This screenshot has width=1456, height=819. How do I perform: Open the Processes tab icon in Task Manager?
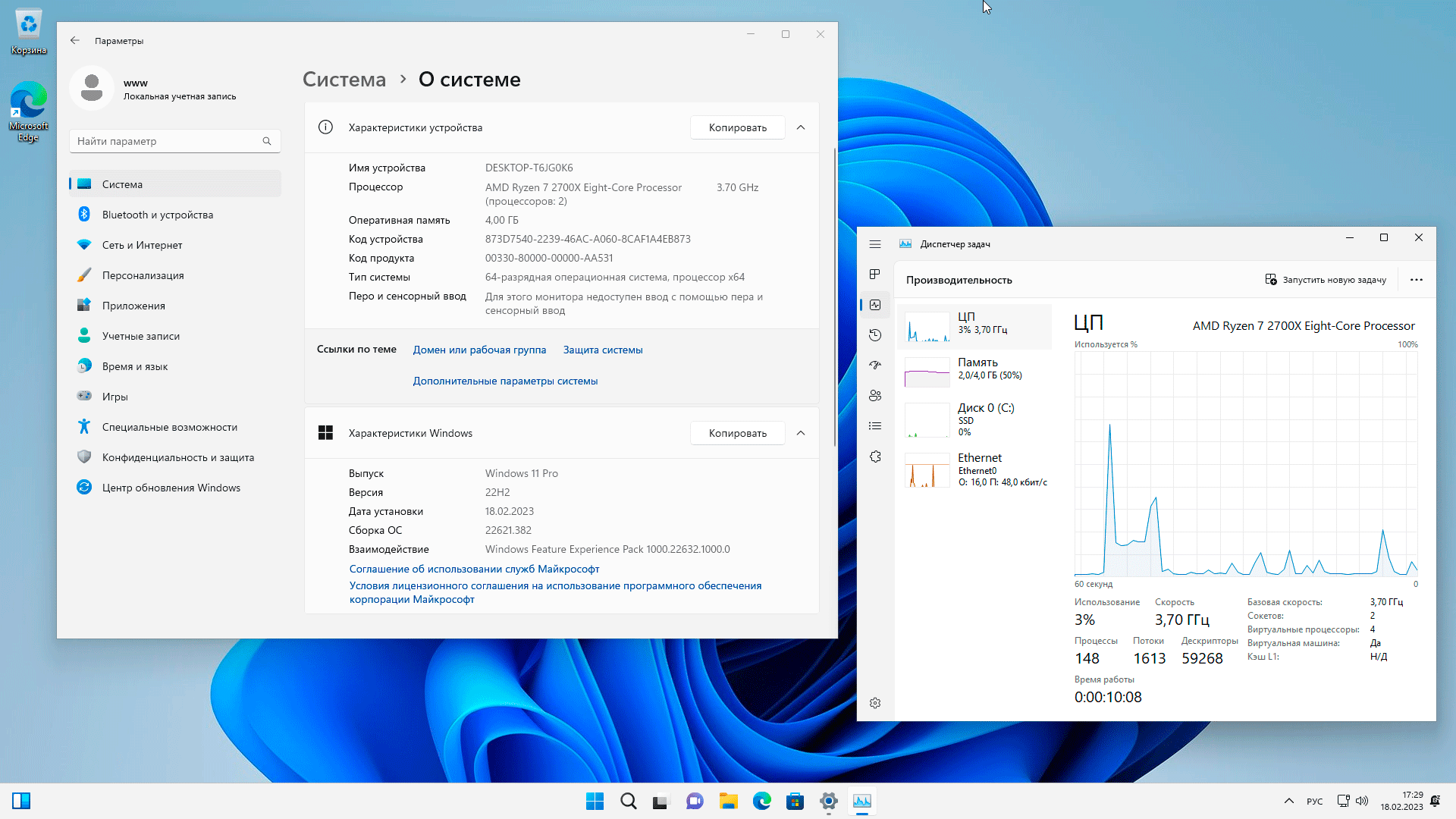pos(875,275)
